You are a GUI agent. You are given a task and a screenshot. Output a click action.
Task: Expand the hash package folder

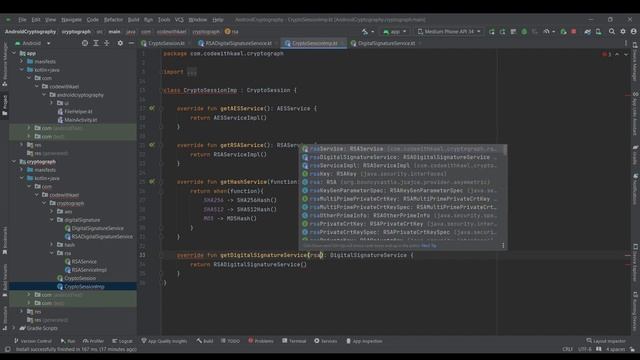point(52,244)
